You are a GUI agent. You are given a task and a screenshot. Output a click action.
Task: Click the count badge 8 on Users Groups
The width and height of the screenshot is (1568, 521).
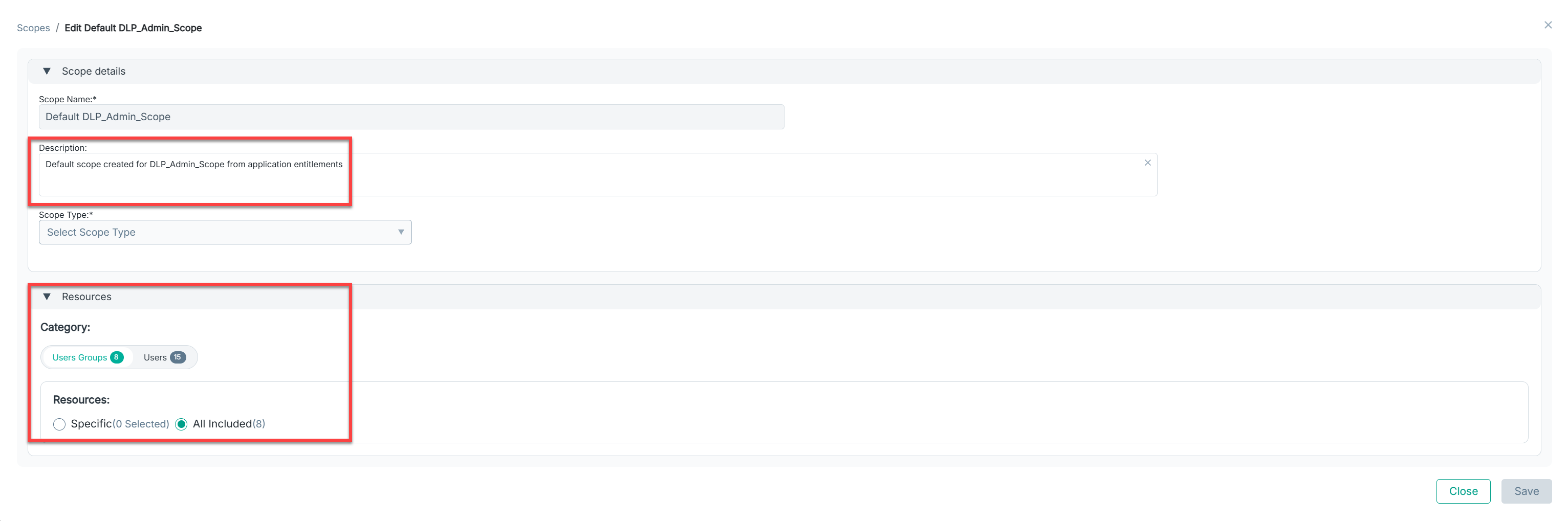[x=116, y=357]
